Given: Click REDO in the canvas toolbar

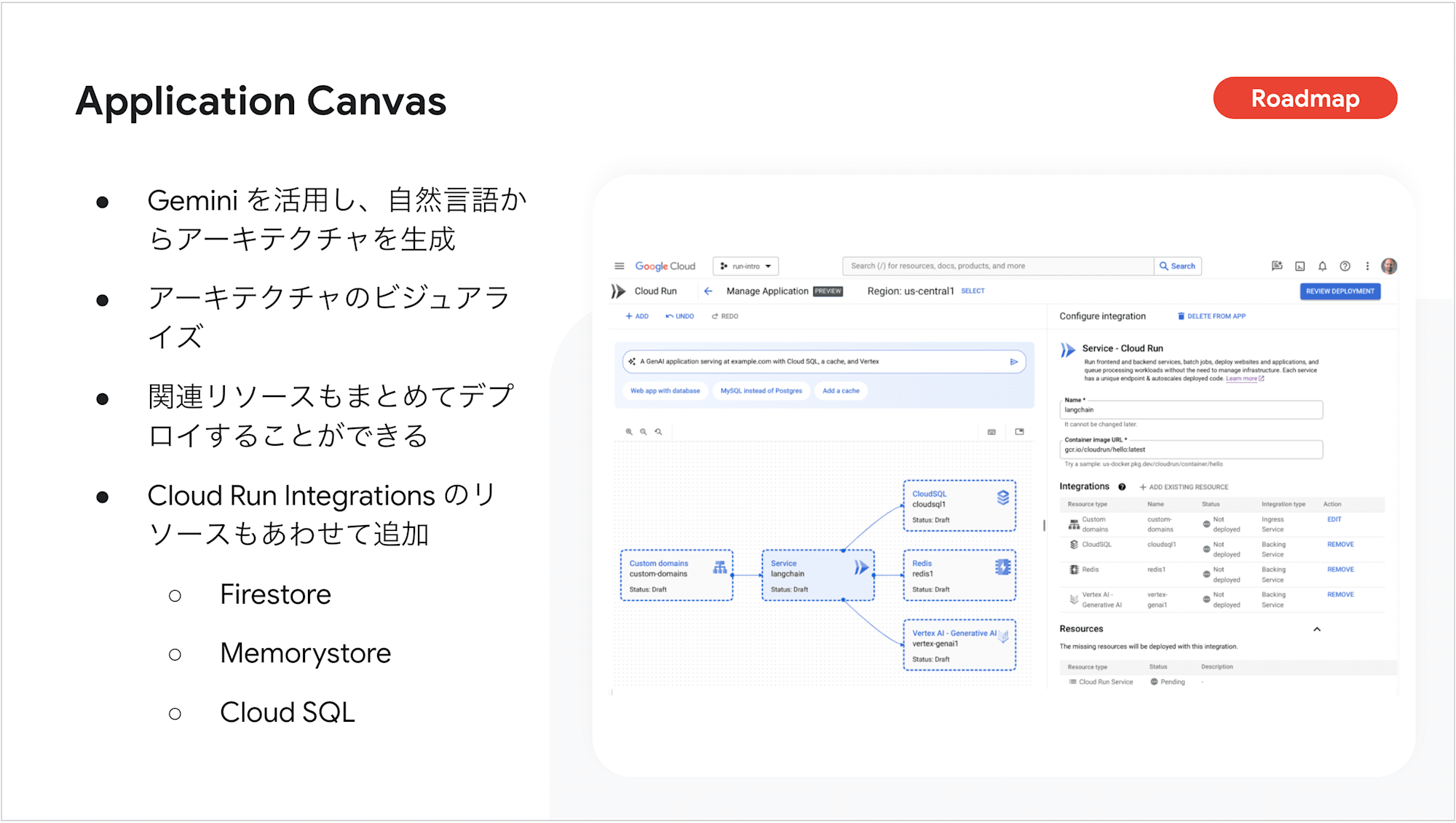Looking at the screenshot, I should [725, 317].
